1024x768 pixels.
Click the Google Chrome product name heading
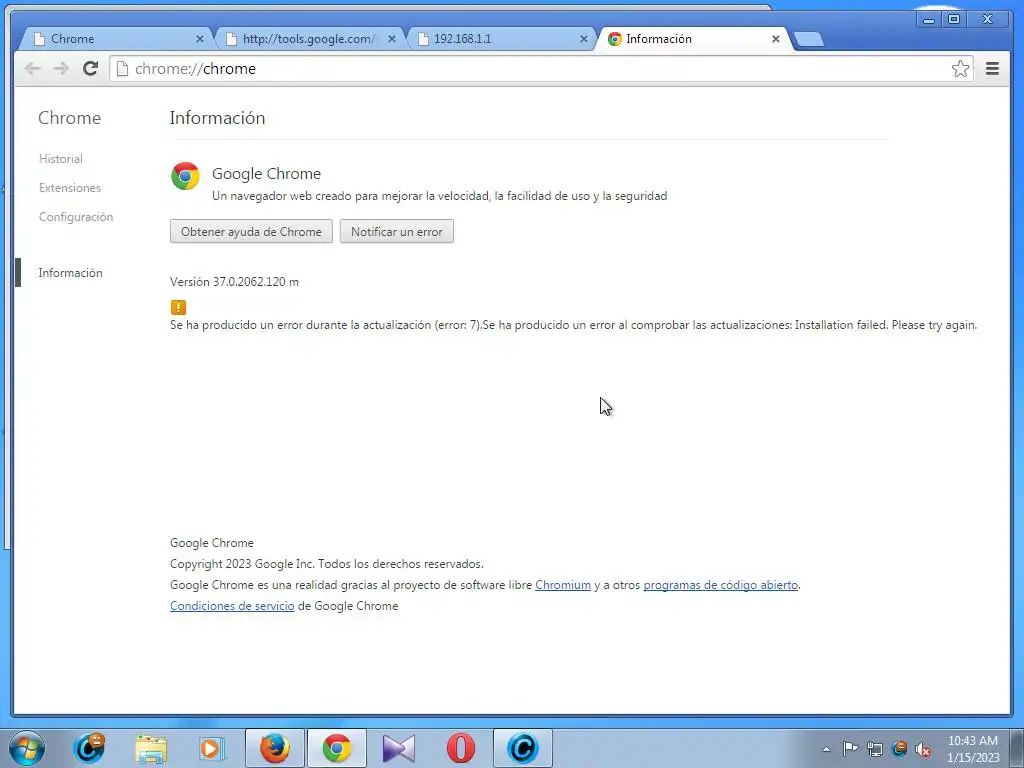(266, 174)
